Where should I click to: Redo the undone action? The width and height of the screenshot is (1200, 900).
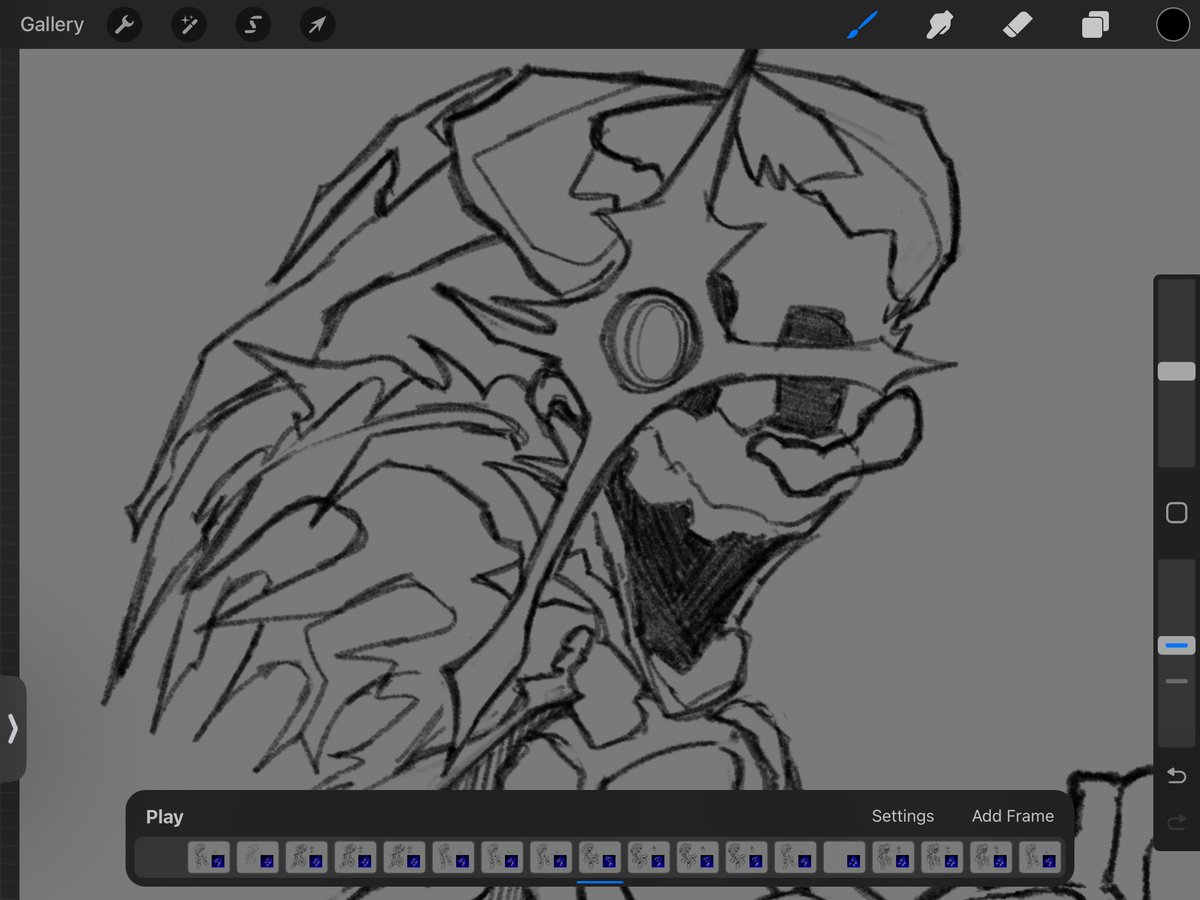(1177, 823)
